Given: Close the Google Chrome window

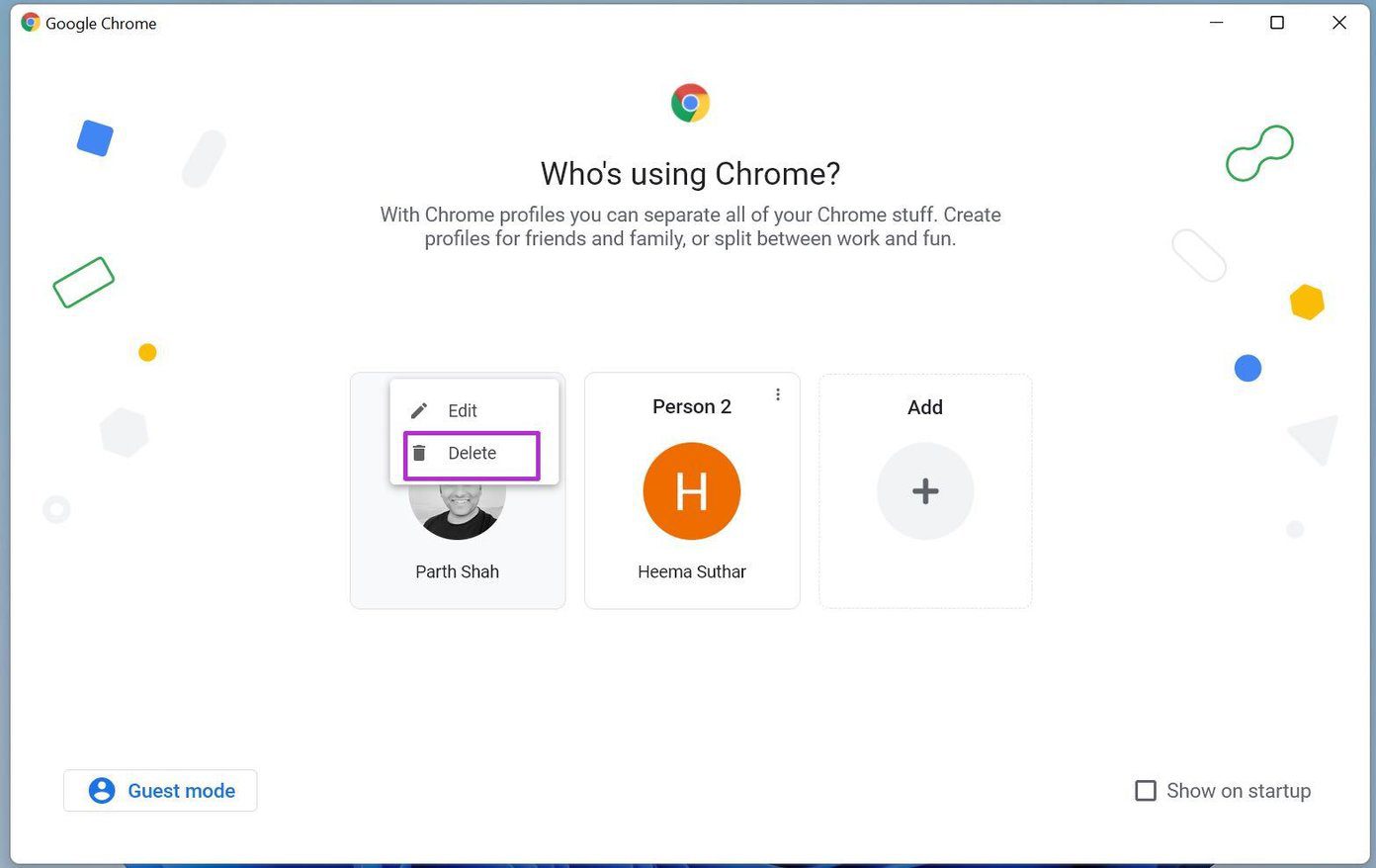Looking at the screenshot, I should [x=1339, y=23].
